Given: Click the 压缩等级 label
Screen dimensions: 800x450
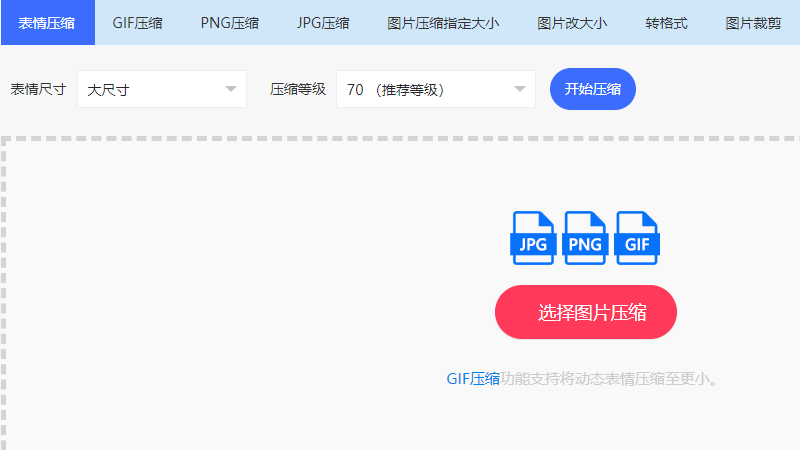Looking at the screenshot, I should coord(298,89).
